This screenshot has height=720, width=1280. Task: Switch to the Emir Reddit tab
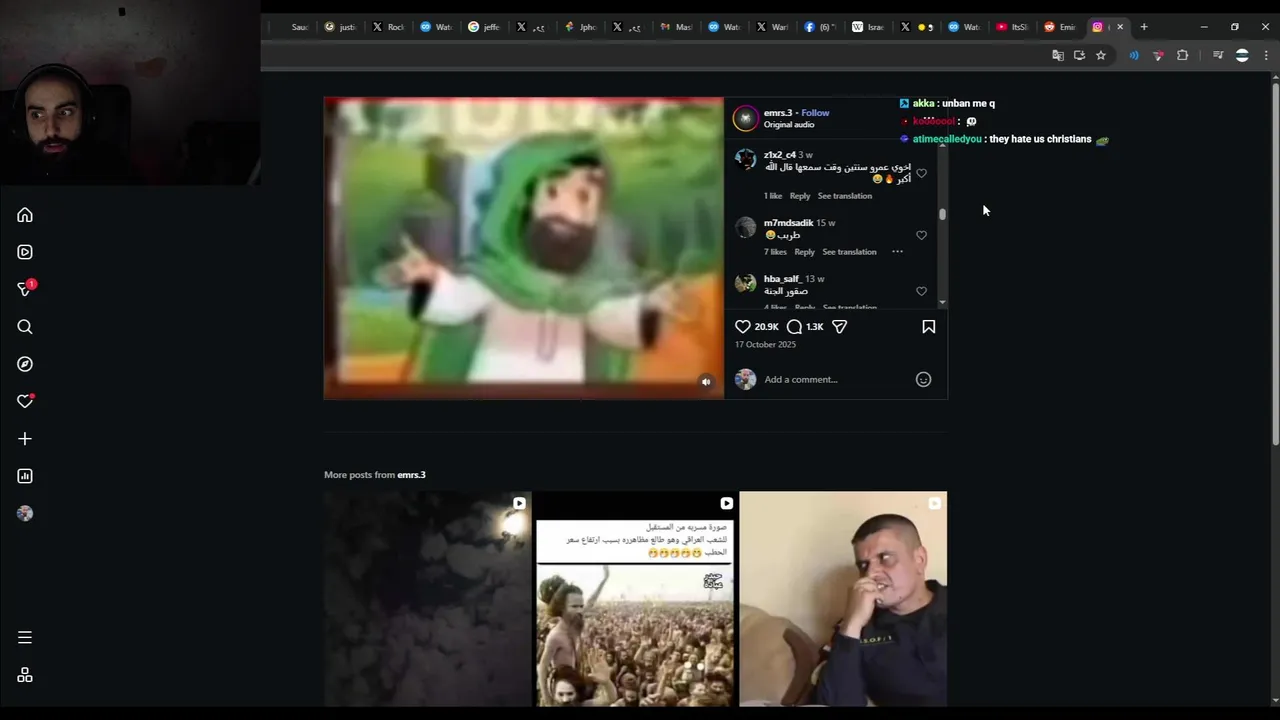click(1060, 27)
